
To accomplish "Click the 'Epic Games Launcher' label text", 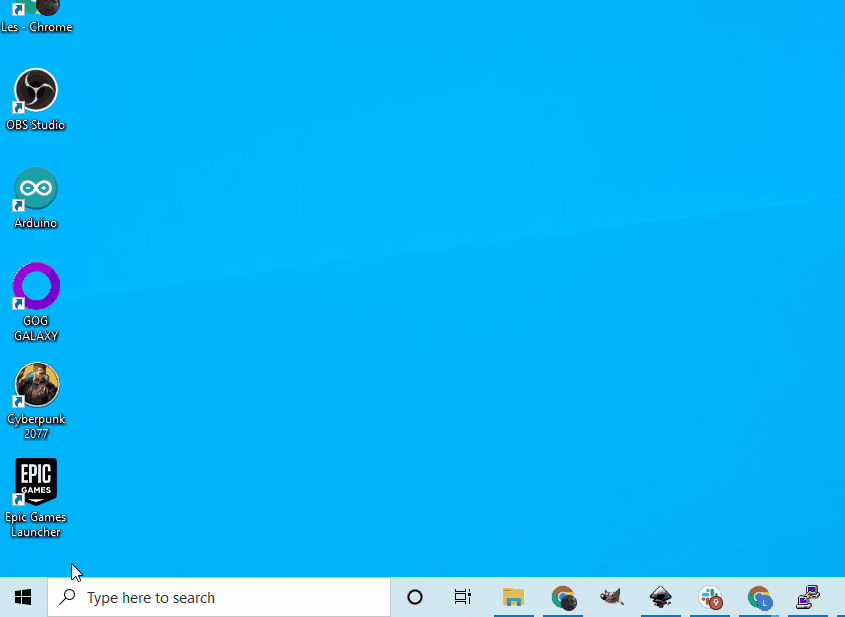I will 36,525.
